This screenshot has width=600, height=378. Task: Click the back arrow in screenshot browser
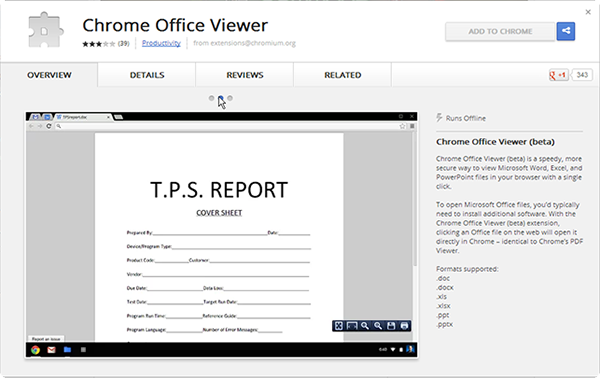click(x=31, y=126)
